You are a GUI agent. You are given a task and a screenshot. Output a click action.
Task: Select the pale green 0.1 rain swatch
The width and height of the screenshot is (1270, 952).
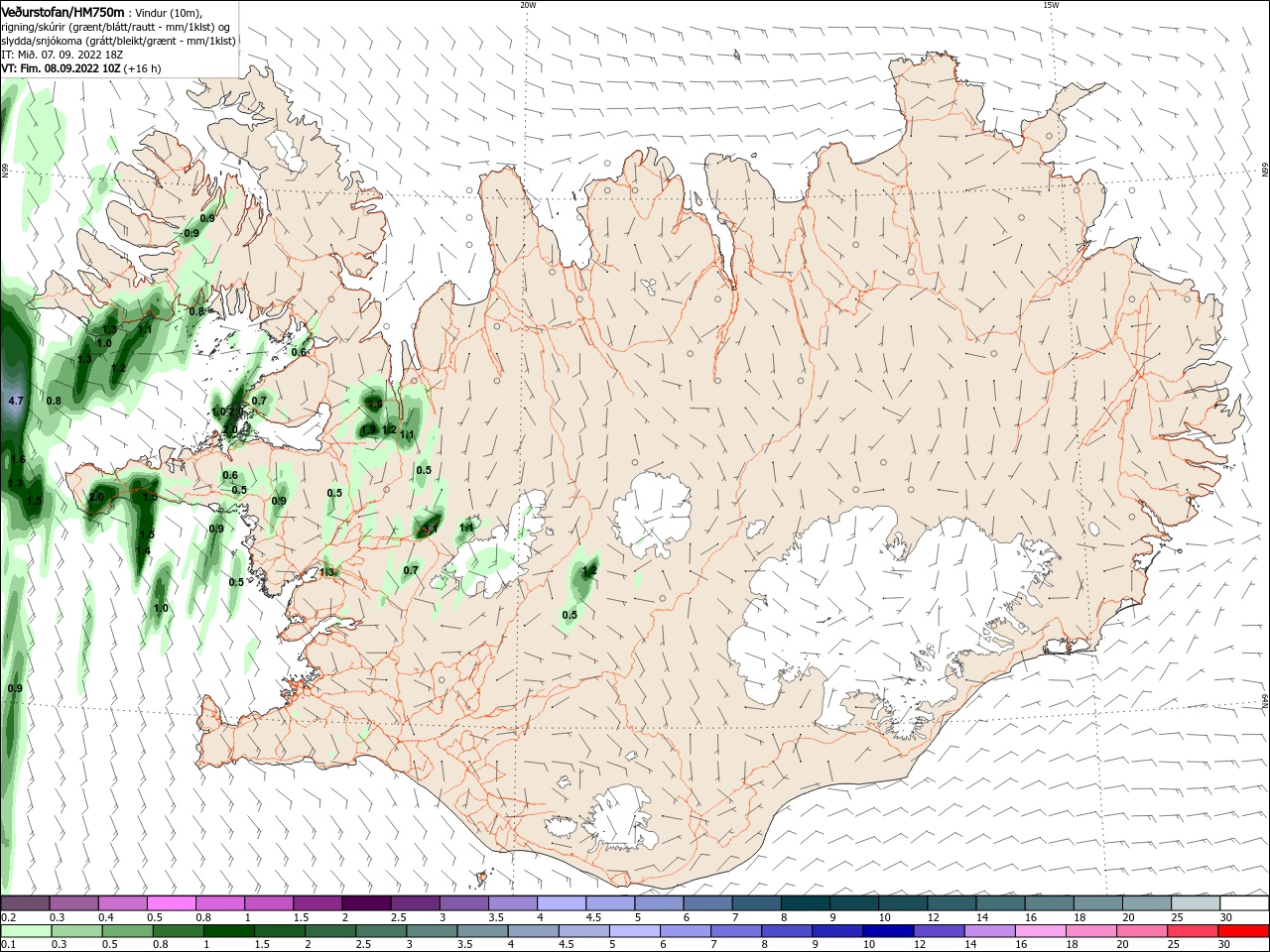coord(26,931)
